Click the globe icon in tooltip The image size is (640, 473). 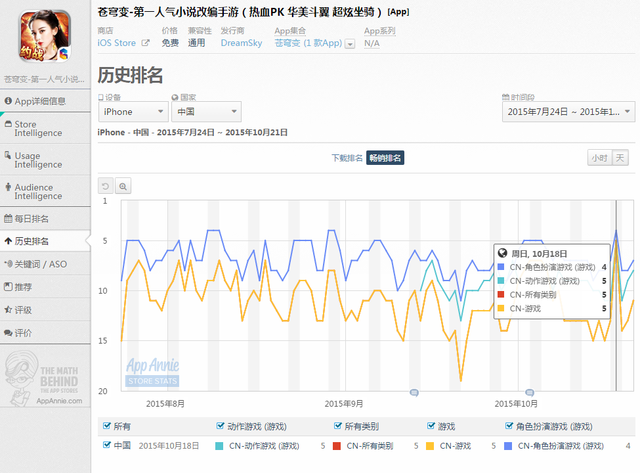pos(502,253)
